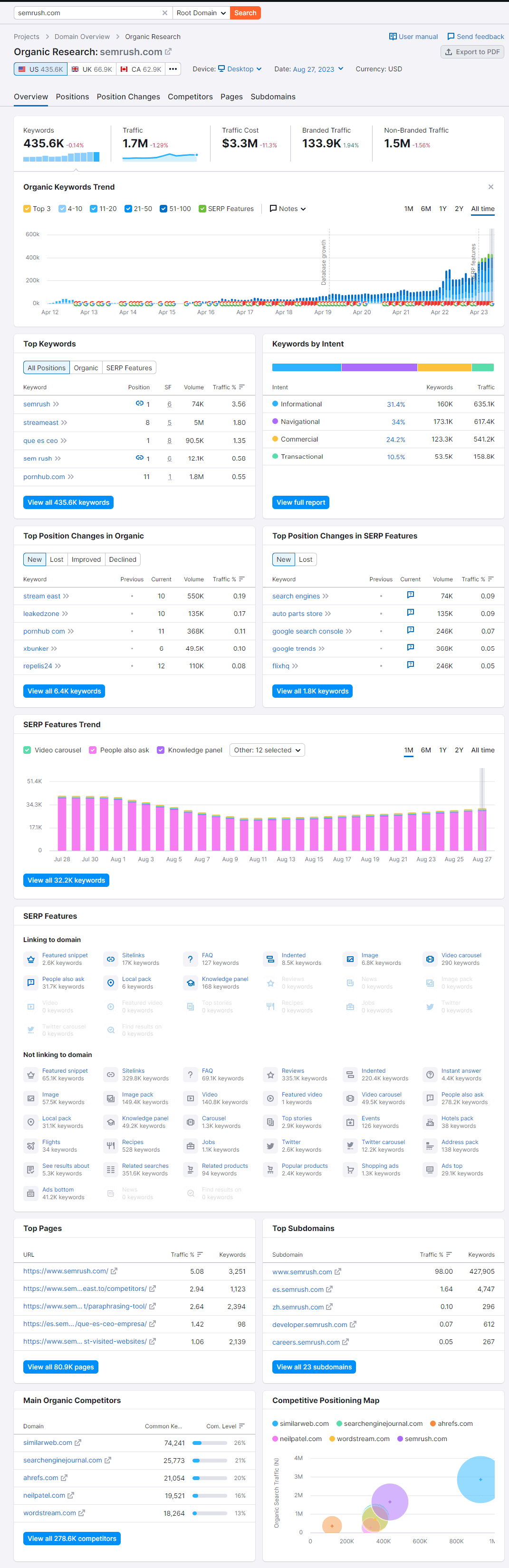Click Local pack pin icon in Linking to domain
The height and width of the screenshot is (1568, 509).
click(x=110, y=983)
